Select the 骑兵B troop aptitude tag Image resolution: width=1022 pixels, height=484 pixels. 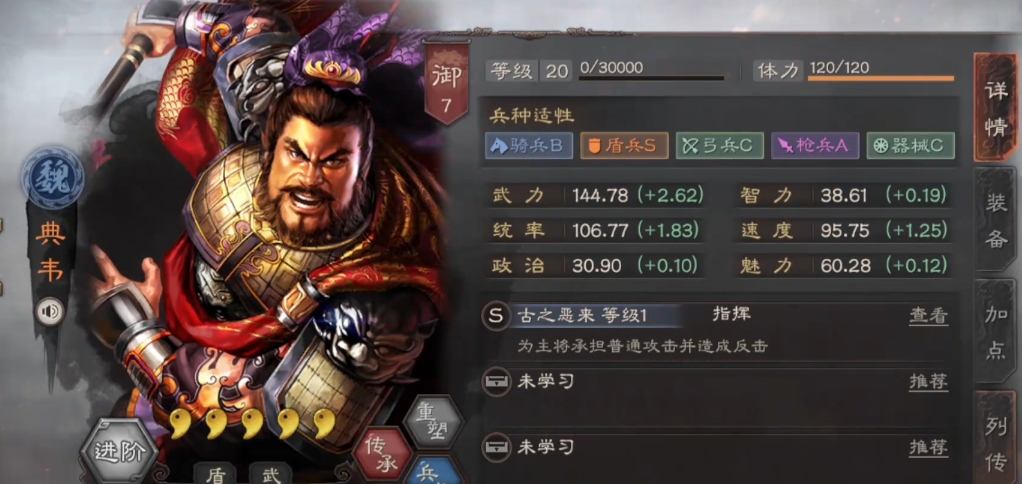(x=529, y=146)
